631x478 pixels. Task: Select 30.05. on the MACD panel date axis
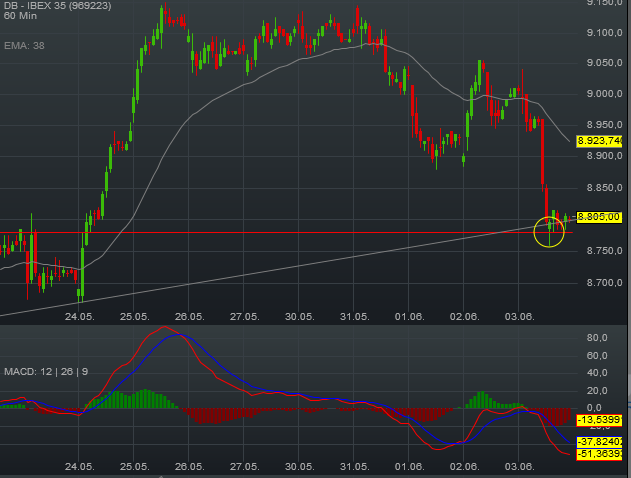pyautogui.click(x=298, y=466)
